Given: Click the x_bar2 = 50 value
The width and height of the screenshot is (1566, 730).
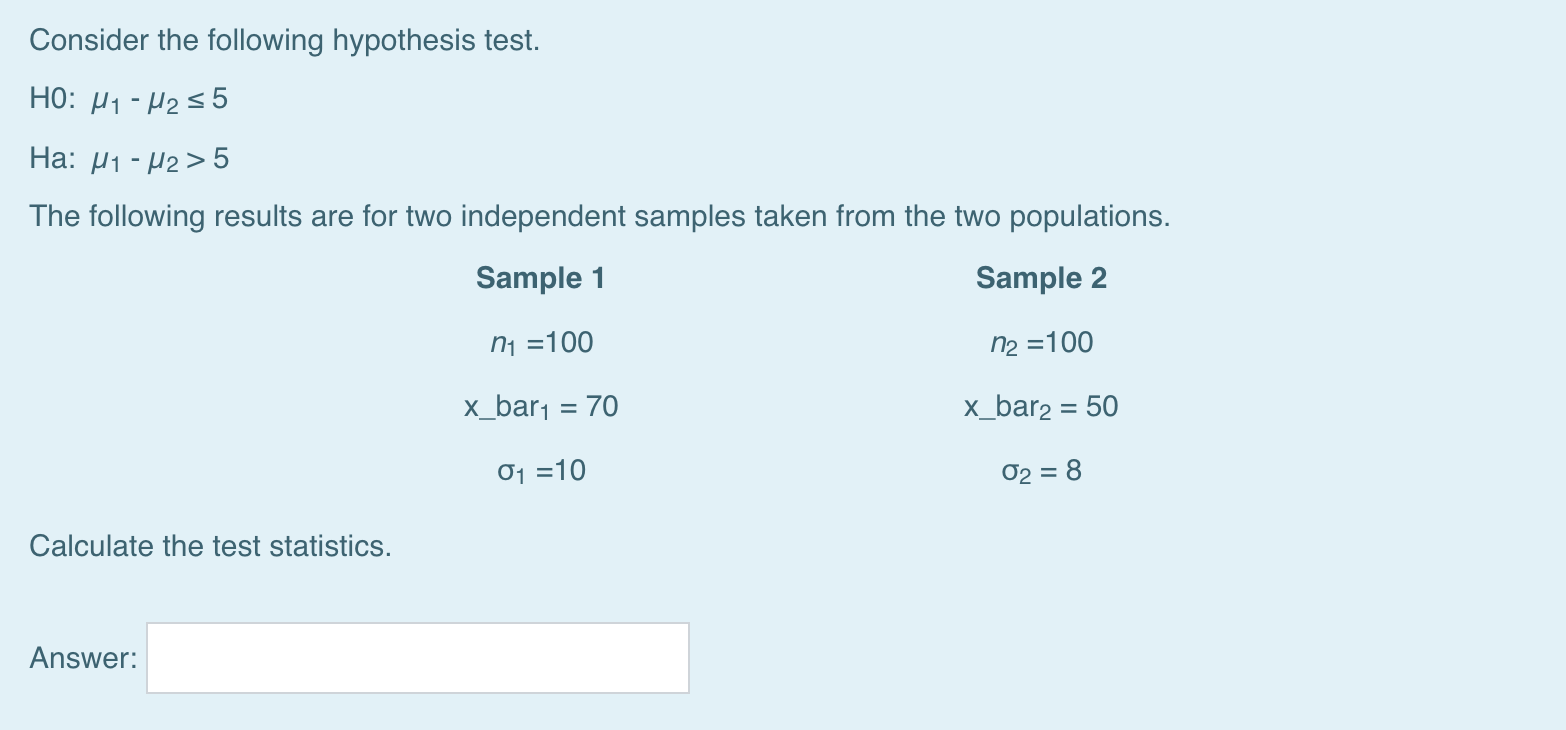Looking at the screenshot, I should coord(1040,406).
